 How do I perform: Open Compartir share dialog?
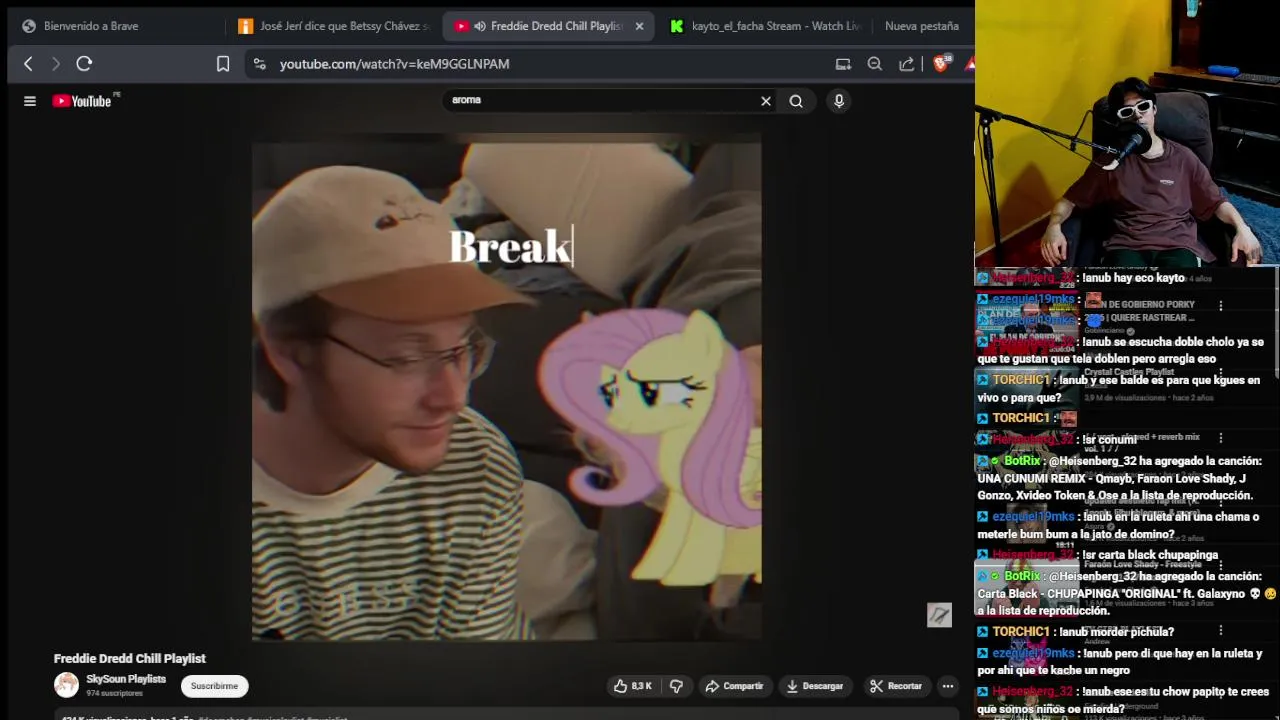734,686
